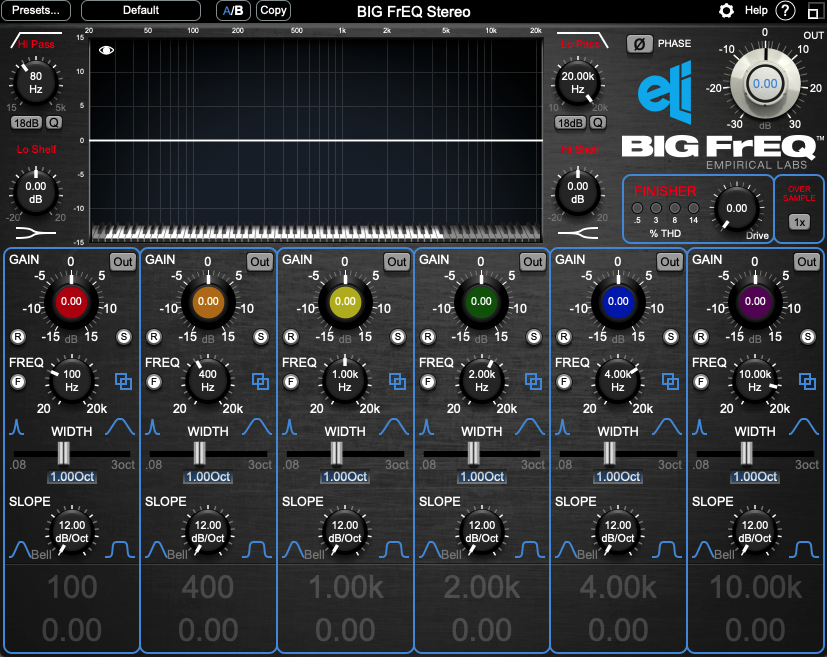Select the Finisher 8 % THD indicator

click(675, 208)
